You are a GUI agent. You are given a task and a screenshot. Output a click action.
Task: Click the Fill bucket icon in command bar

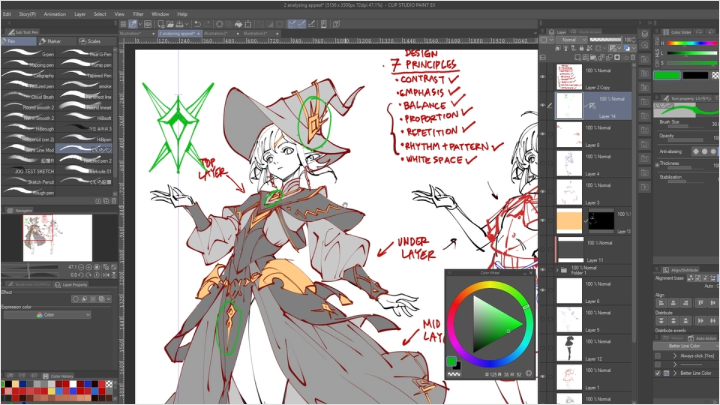tap(239, 24)
